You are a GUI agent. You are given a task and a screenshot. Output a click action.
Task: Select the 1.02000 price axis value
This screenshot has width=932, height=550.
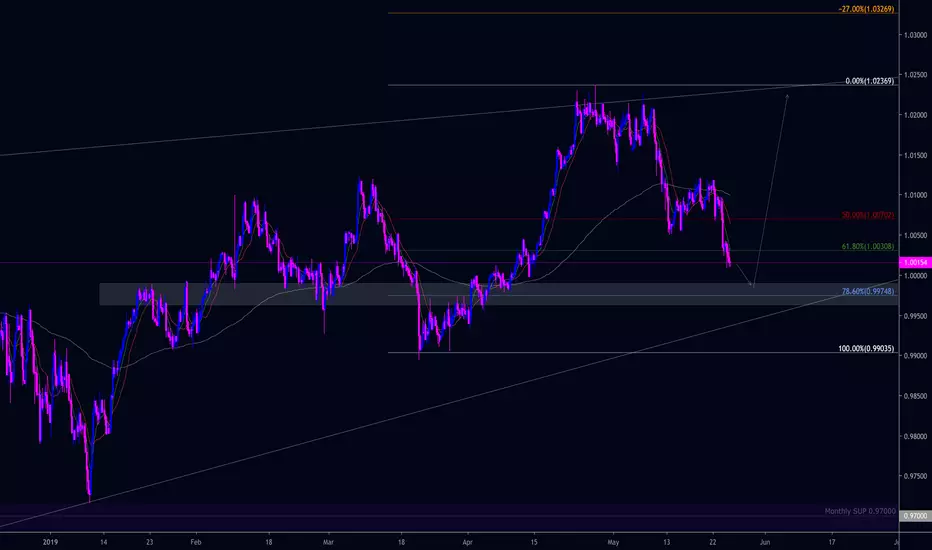tap(915, 115)
